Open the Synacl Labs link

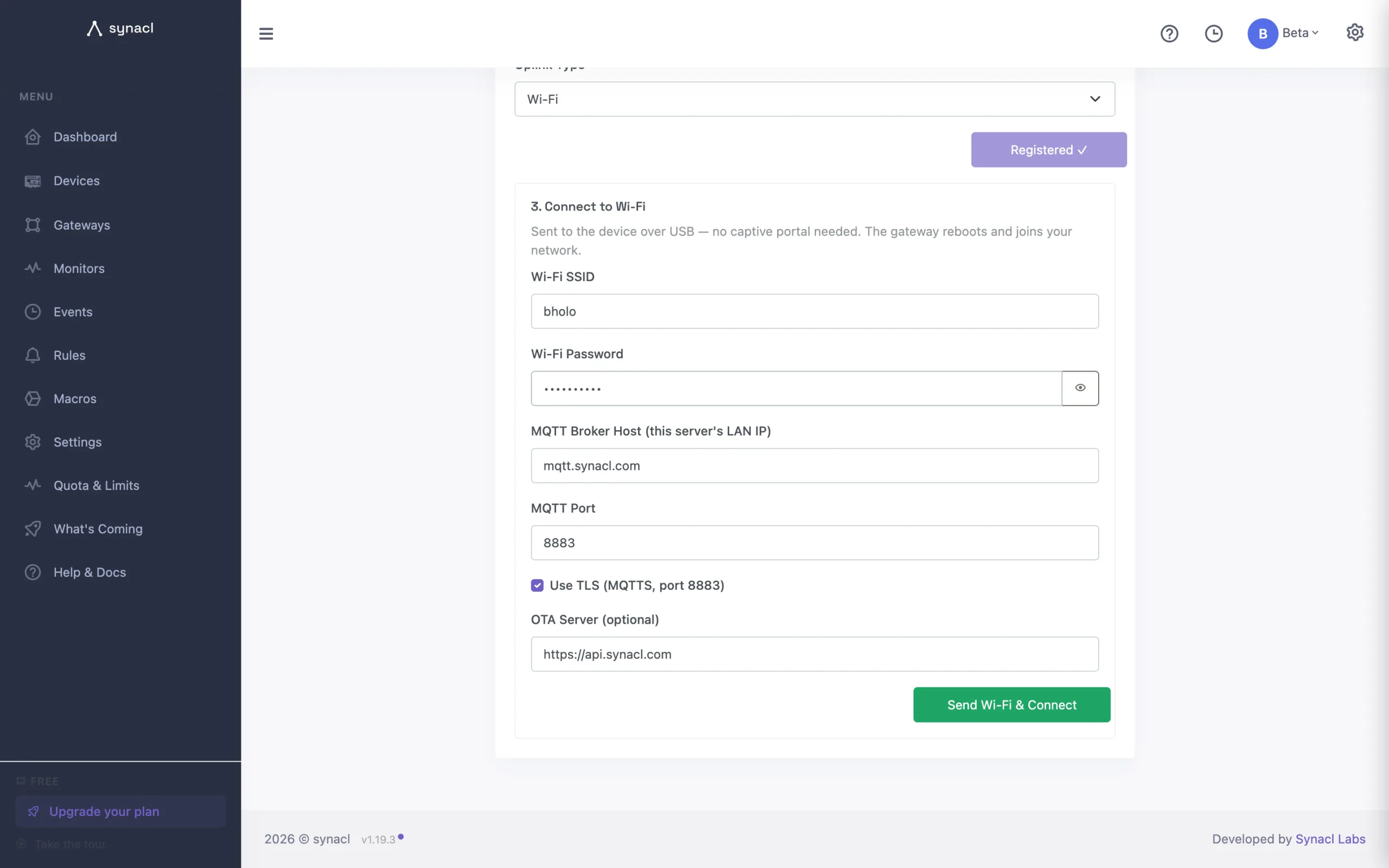(x=1330, y=839)
